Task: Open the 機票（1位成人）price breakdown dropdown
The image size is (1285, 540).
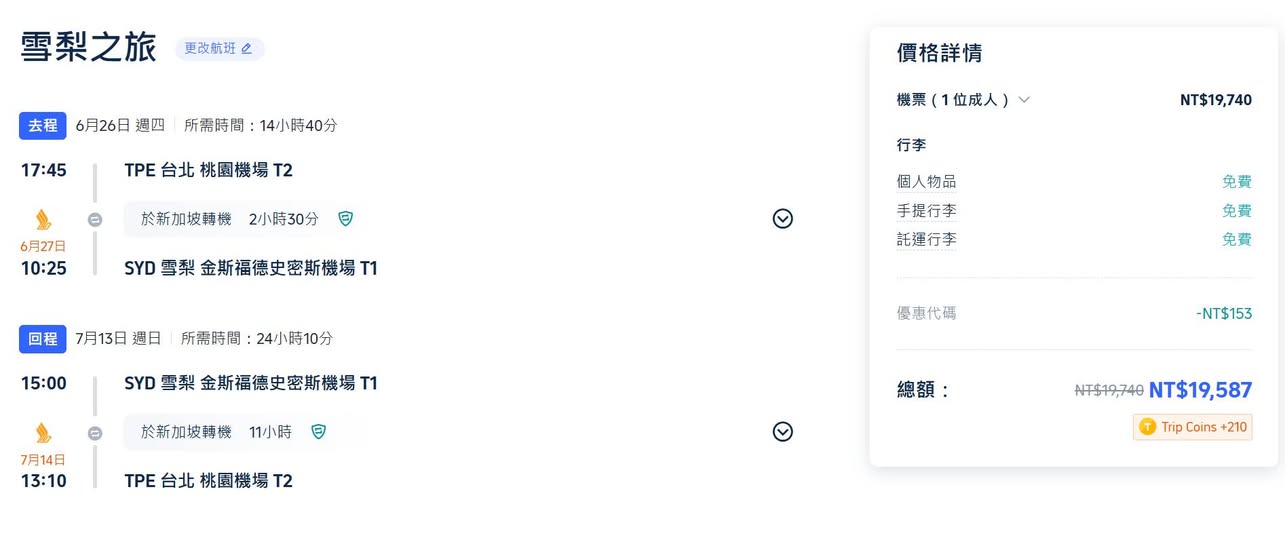Action: click(1023, 100)
